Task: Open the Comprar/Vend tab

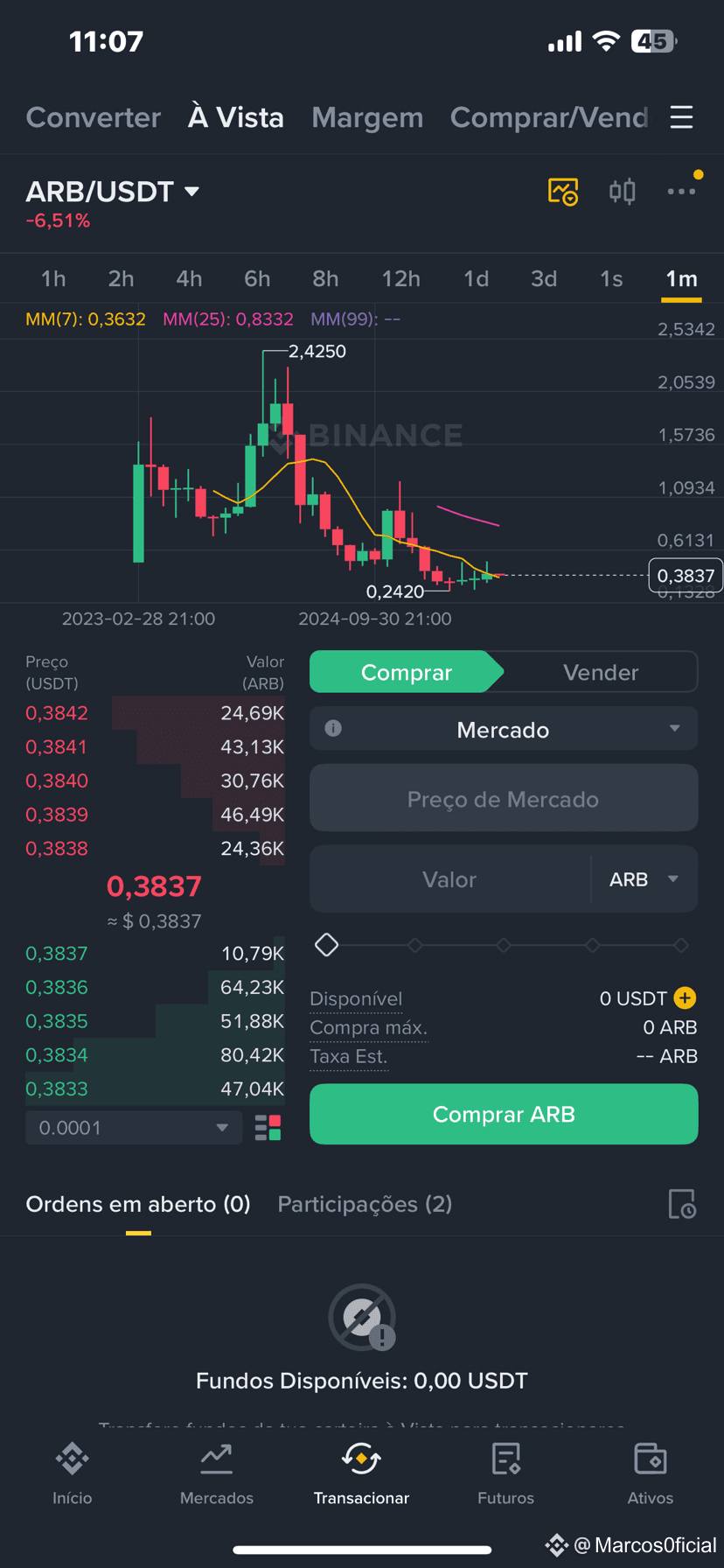Action: [x=549, y=117]
